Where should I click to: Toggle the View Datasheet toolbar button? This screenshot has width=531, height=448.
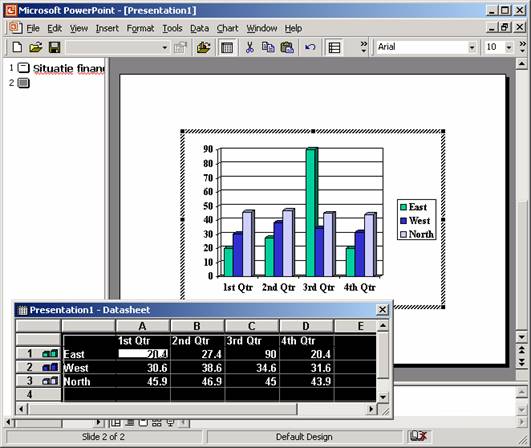click(x=227, y=47)
